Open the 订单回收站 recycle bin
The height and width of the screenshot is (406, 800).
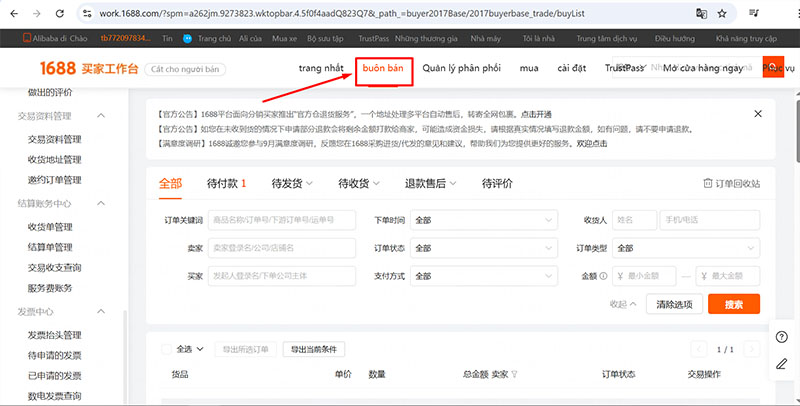732,184
